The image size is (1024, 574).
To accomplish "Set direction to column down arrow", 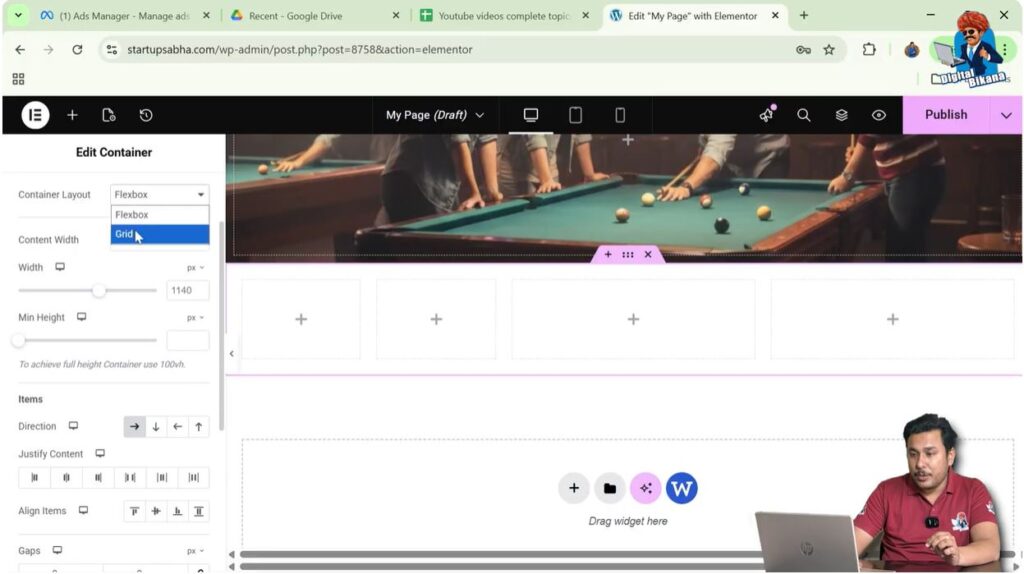I will coord(156,426).
